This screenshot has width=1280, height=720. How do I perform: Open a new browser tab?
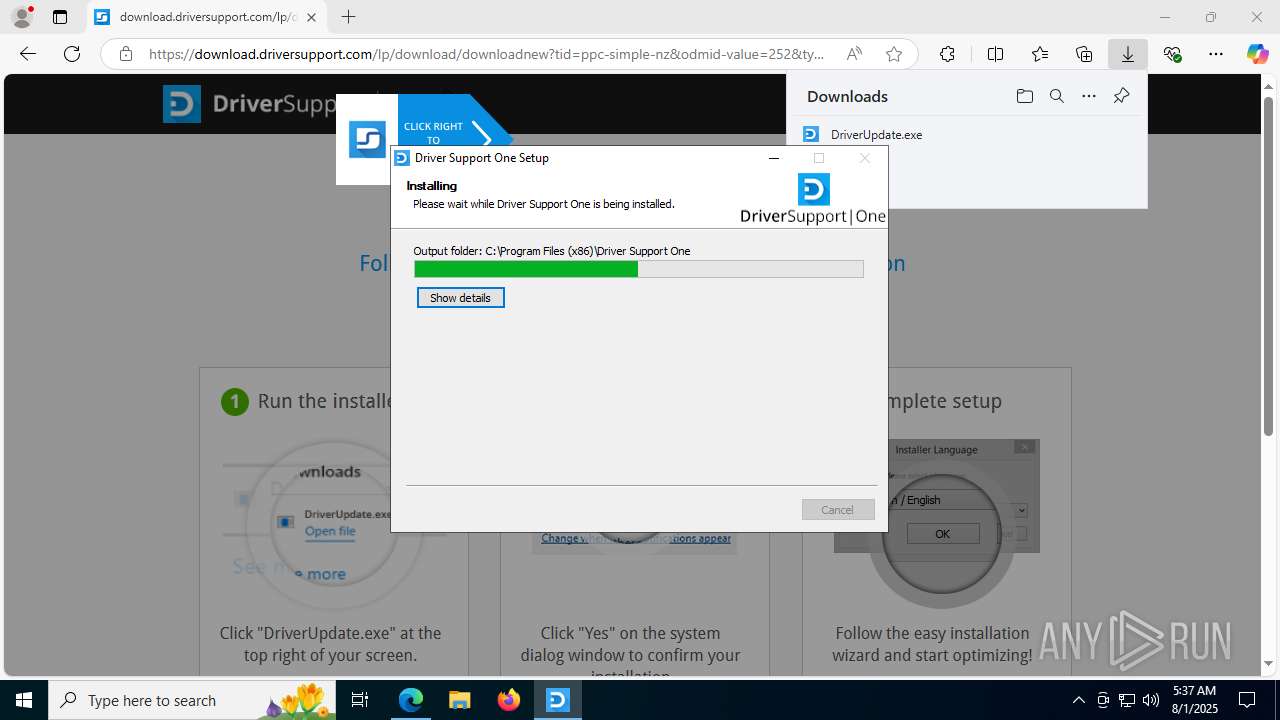click(348, 17)
